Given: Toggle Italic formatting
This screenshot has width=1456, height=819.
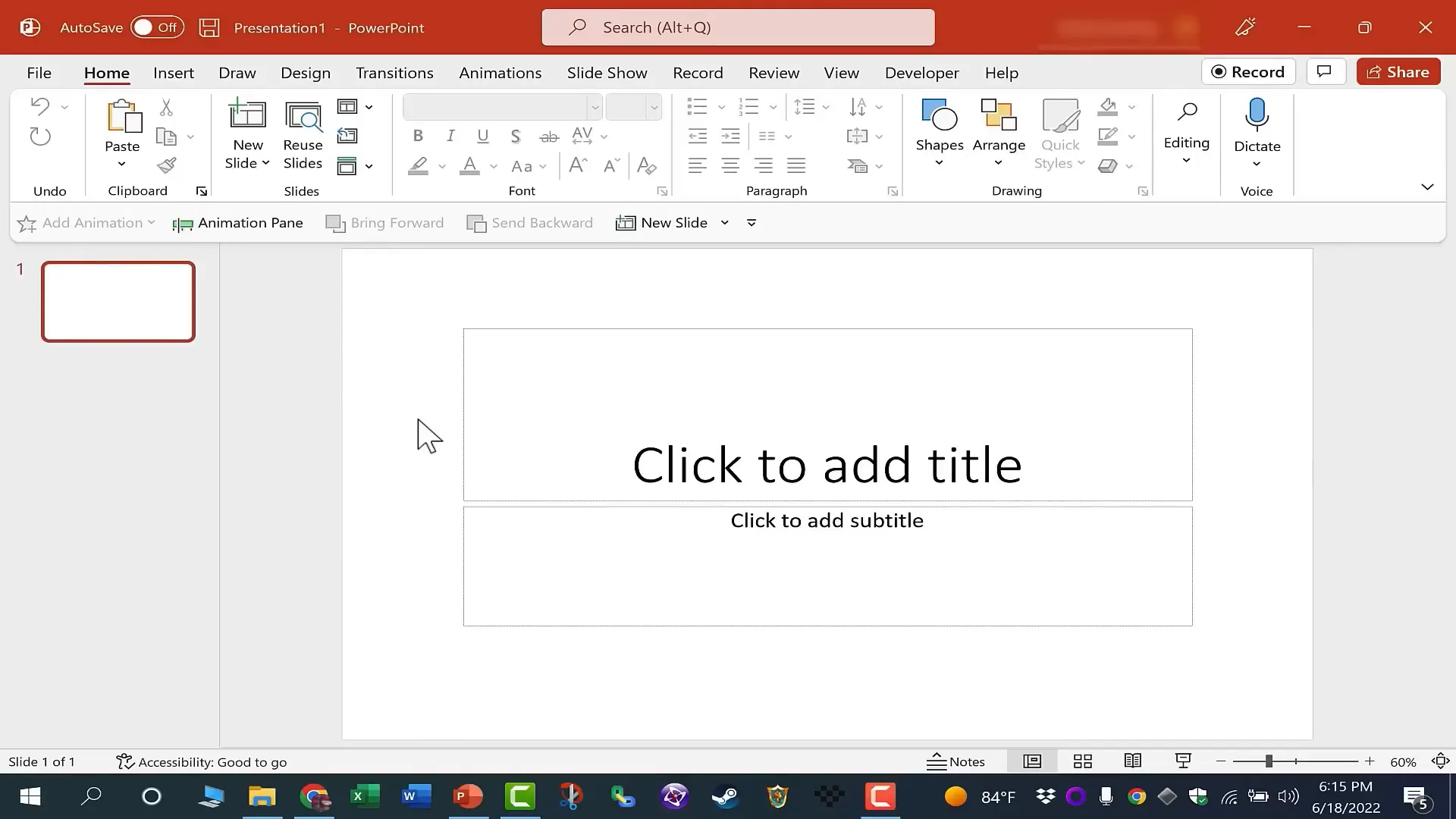Looking at the screenshot, I should [x=450, y=136].
